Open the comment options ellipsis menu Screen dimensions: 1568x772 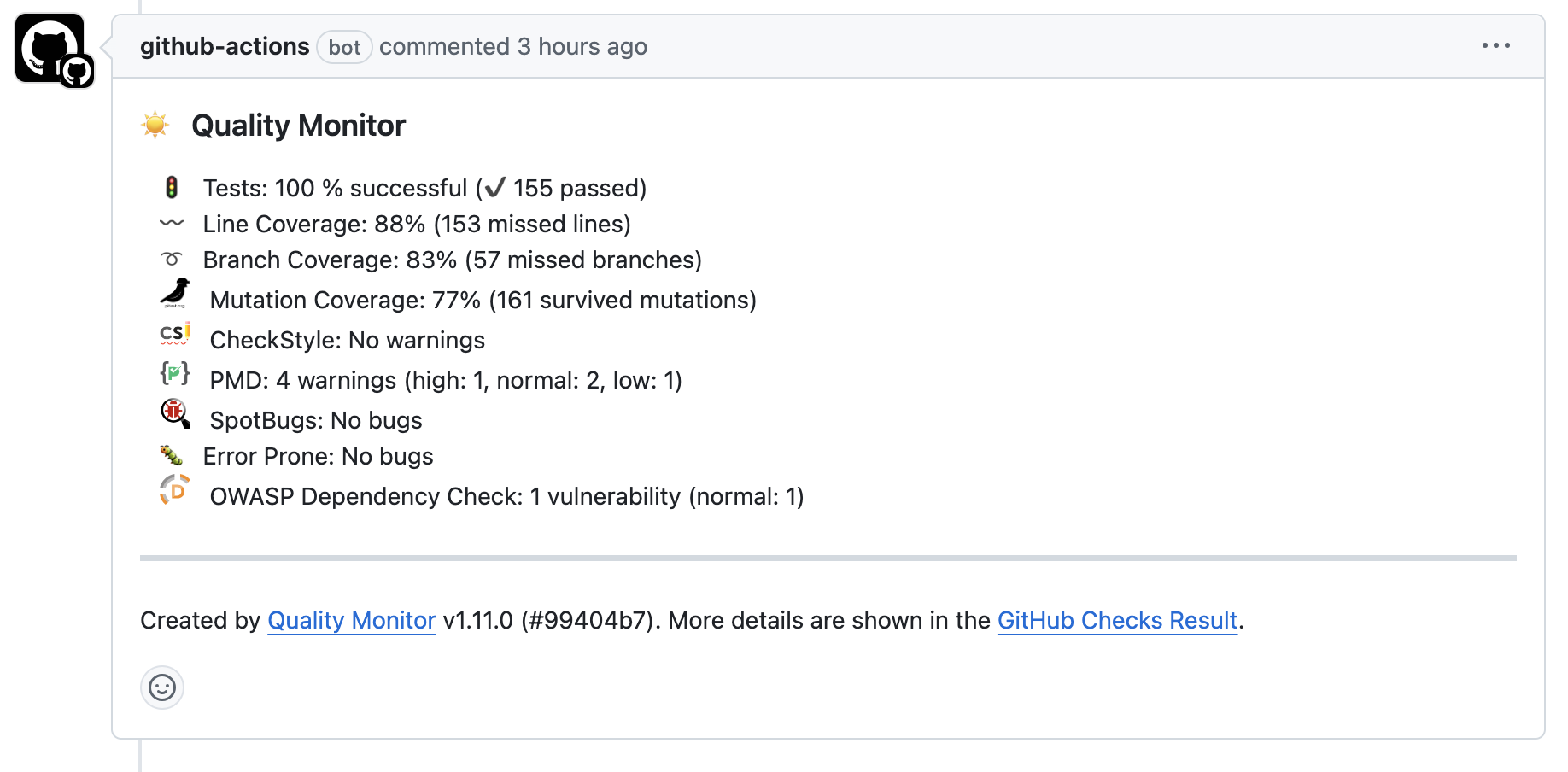pyautogui.click(x=1496, y=46)
